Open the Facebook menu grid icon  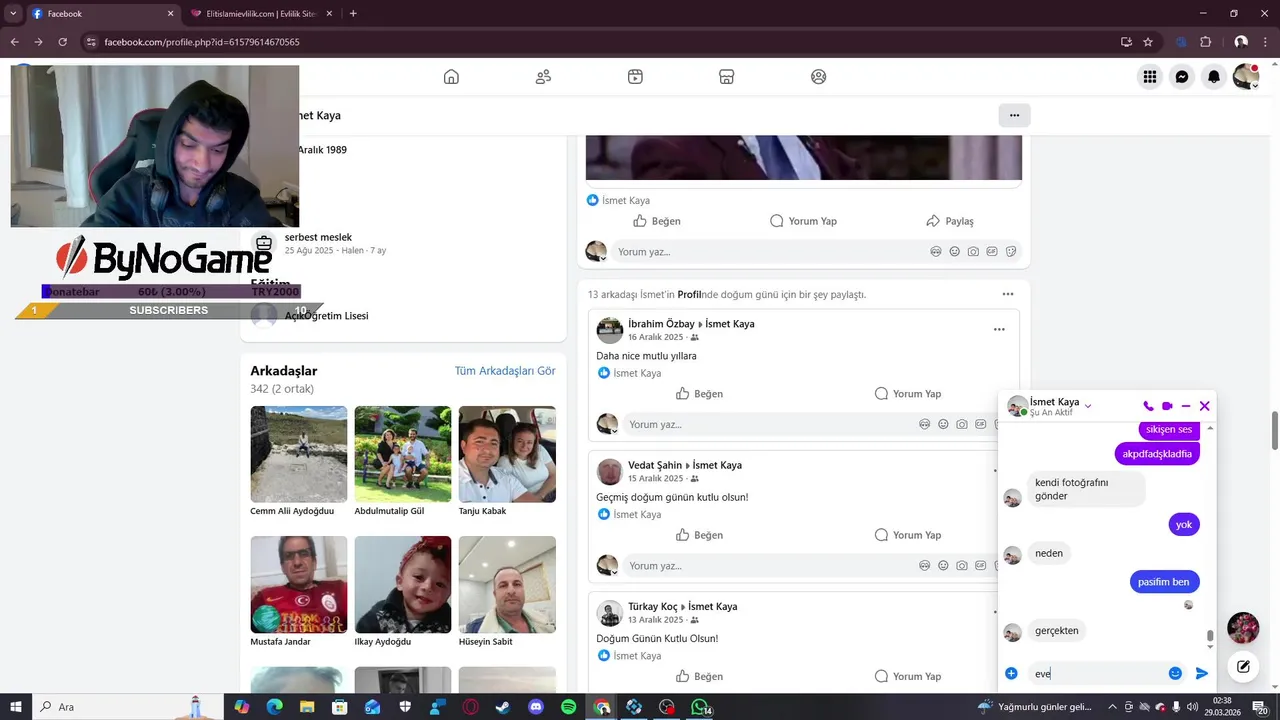(1150, 77)
